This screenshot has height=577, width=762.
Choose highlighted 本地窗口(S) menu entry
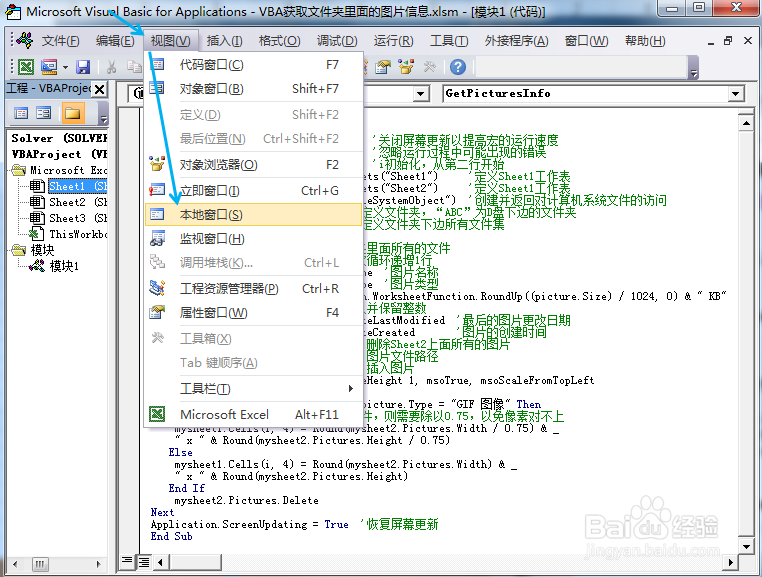pos(254,214)
